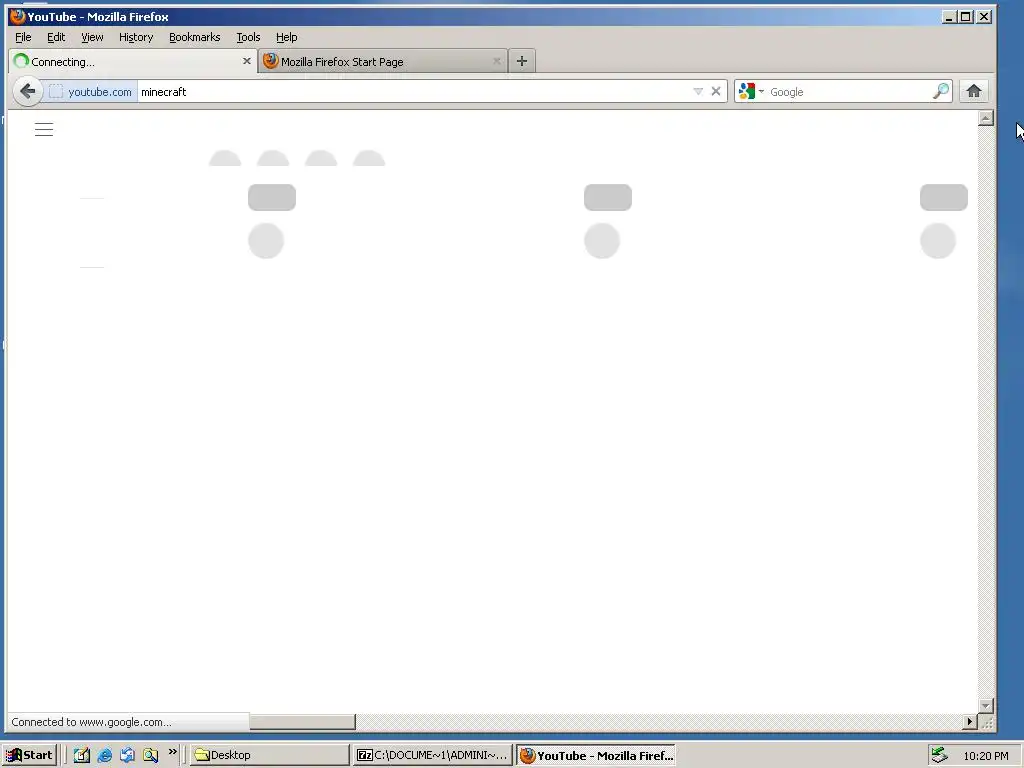Image resolution: width=1024 pixels, height=768 pixels.
Task: Stop loading with the address bar X
Action: [x=716, y=91]
